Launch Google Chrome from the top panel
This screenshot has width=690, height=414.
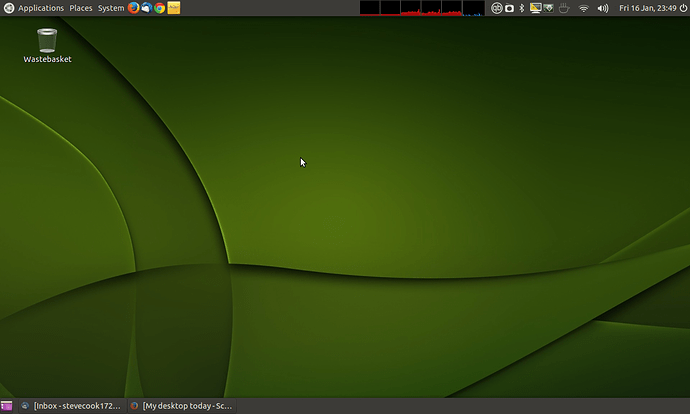160,8
